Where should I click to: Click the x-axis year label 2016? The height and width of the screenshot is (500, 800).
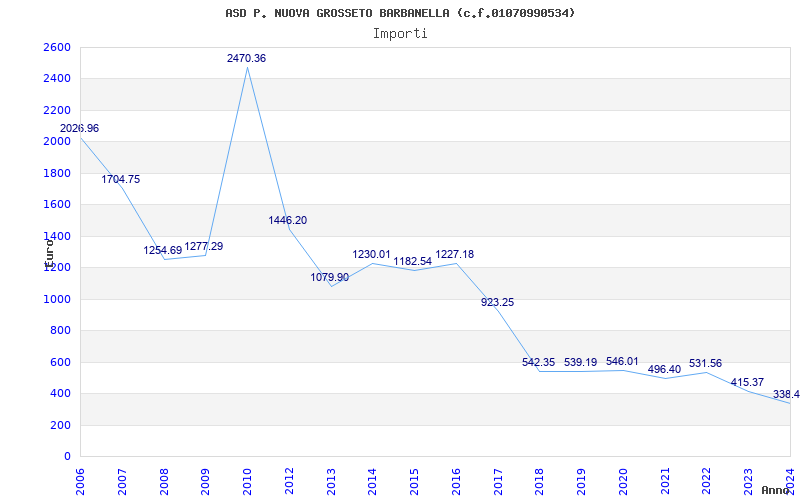coord(456,481)
